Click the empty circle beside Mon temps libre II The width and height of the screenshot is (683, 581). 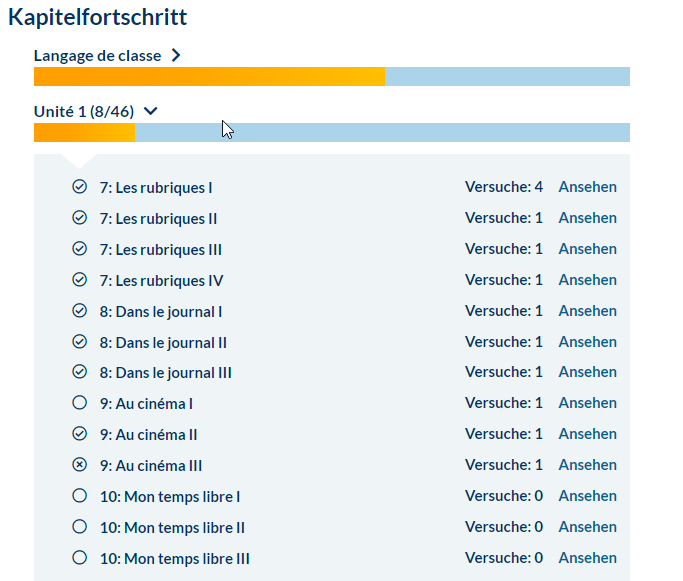(x=80, y=527)
